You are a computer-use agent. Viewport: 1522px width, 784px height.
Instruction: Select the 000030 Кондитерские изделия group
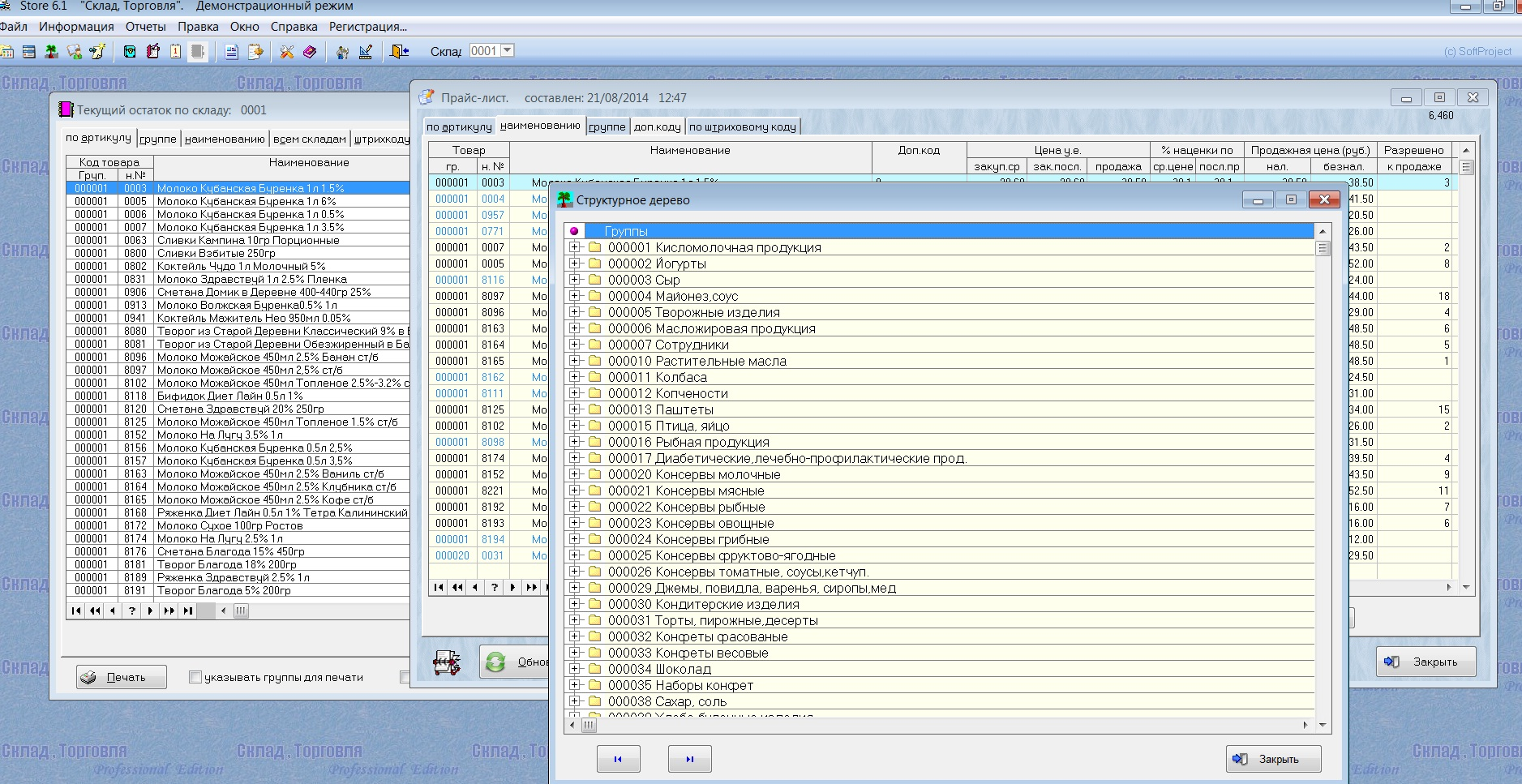click(703, 604)
